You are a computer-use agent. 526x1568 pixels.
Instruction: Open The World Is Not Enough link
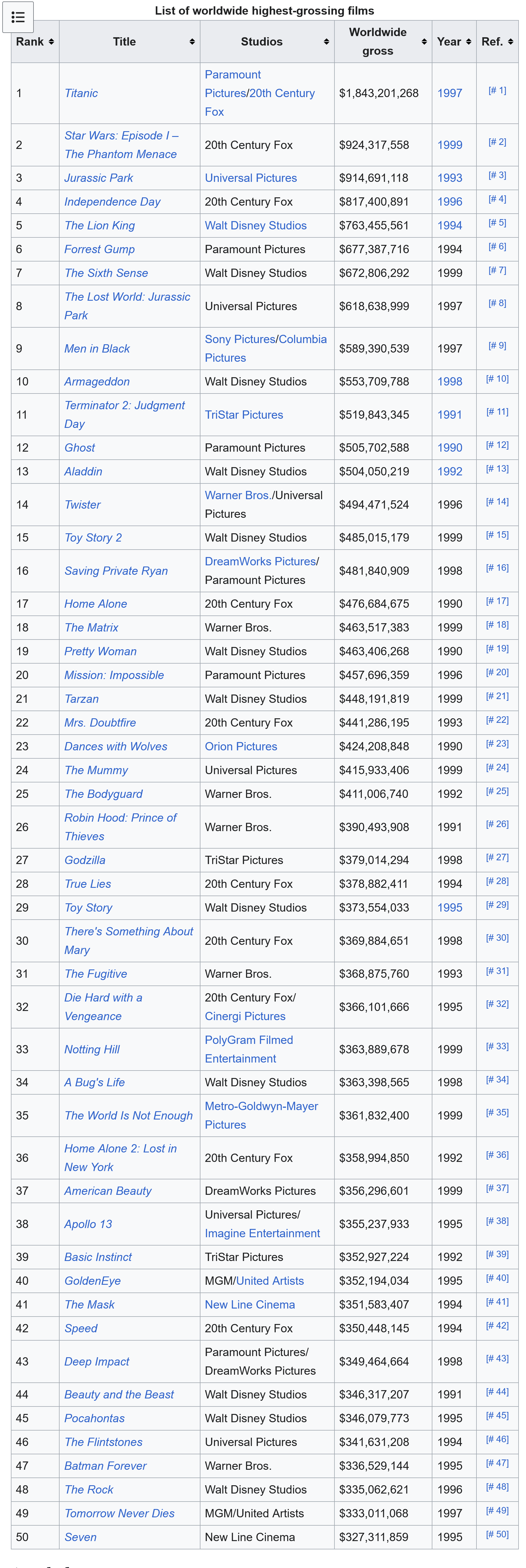pyautogui.click(x=129, y=1115)
